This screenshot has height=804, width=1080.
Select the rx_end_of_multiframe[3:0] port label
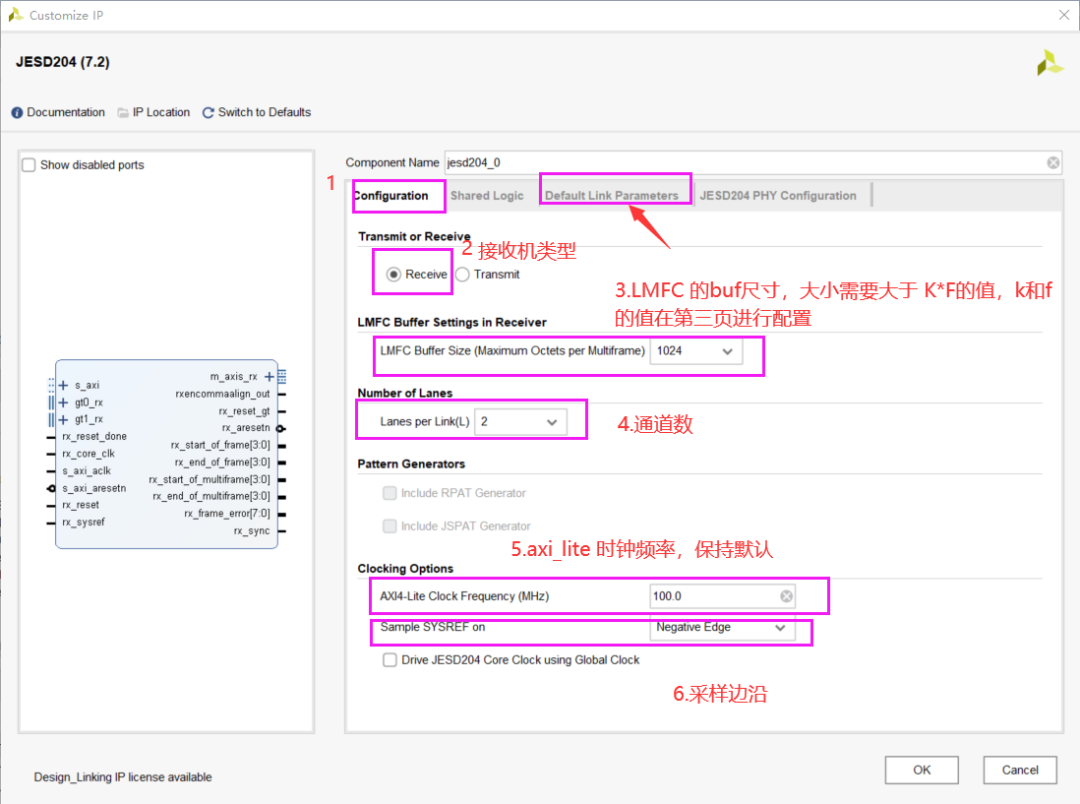pos(211,496)
